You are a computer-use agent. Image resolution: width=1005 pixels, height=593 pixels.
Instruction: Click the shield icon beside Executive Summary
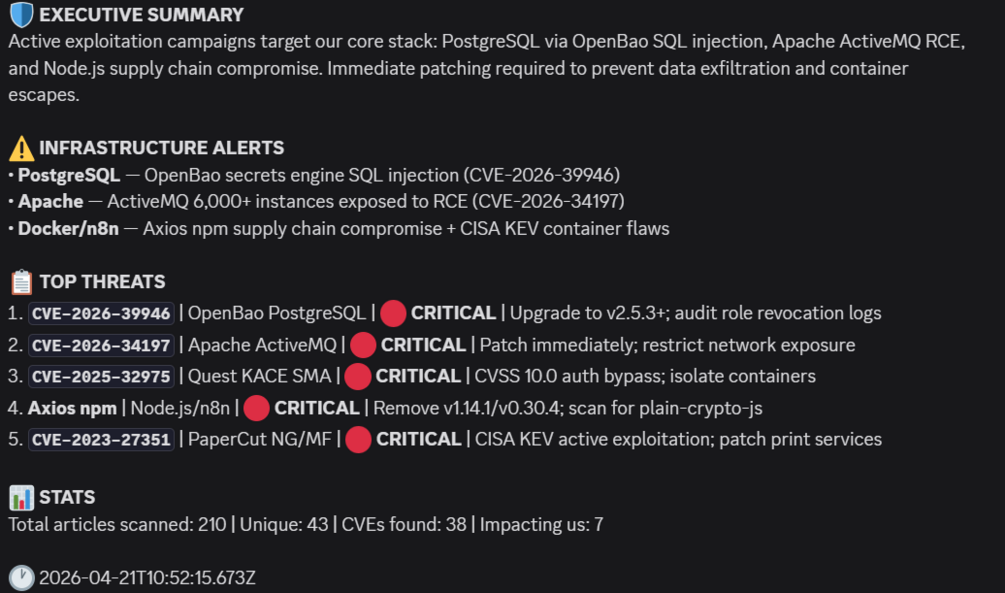21,15
